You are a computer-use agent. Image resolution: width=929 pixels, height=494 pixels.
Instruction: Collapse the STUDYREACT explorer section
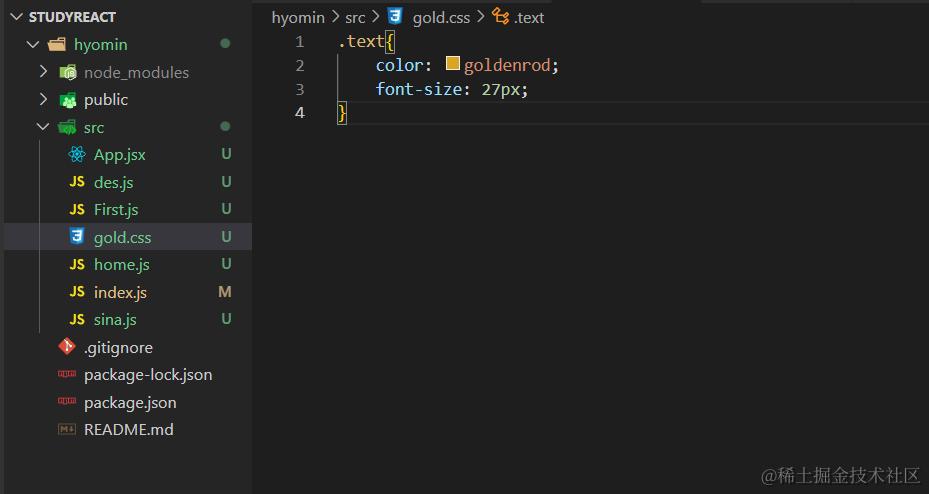click(x=17, y=17)
